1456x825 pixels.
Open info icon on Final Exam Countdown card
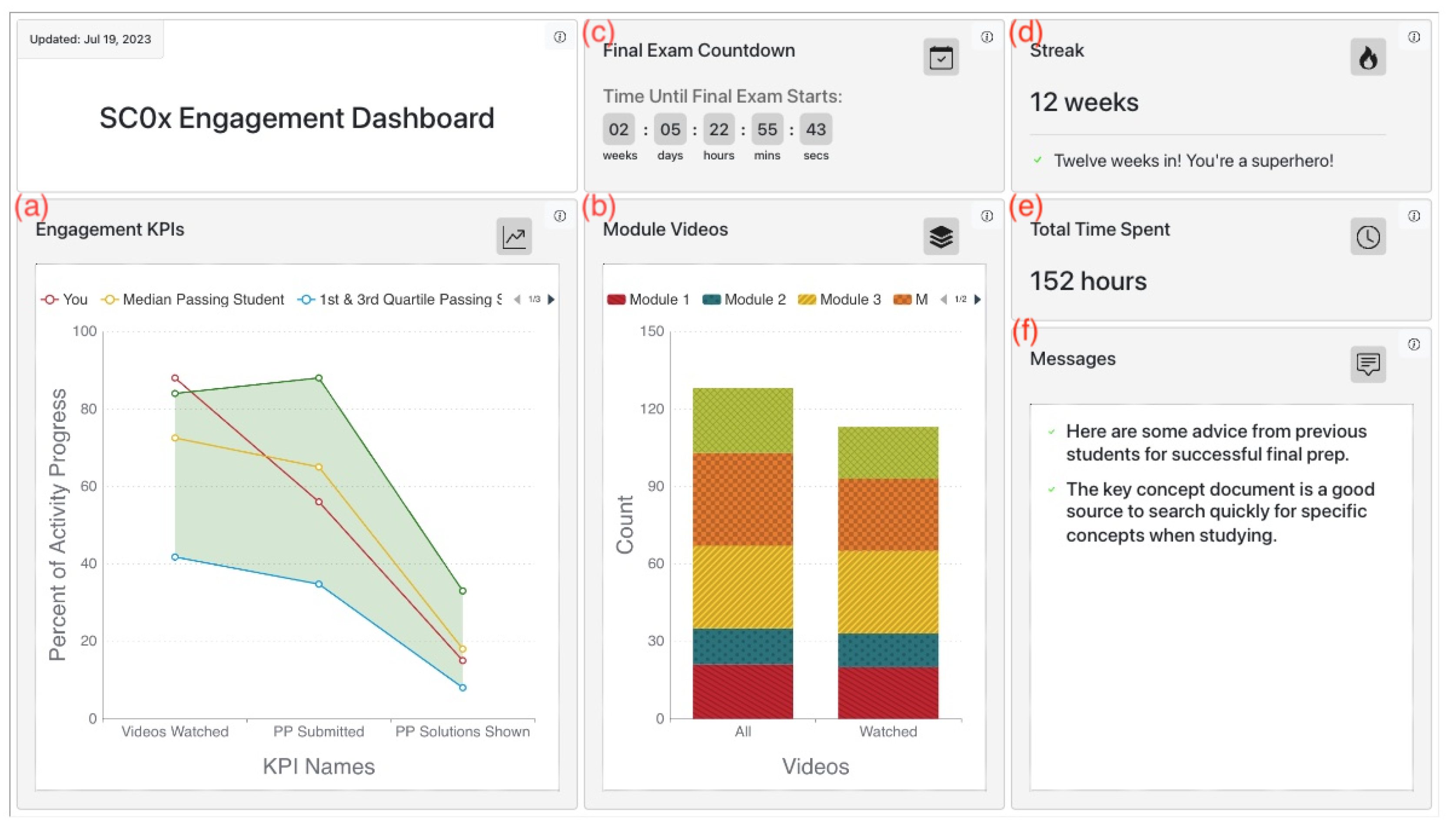987,37
